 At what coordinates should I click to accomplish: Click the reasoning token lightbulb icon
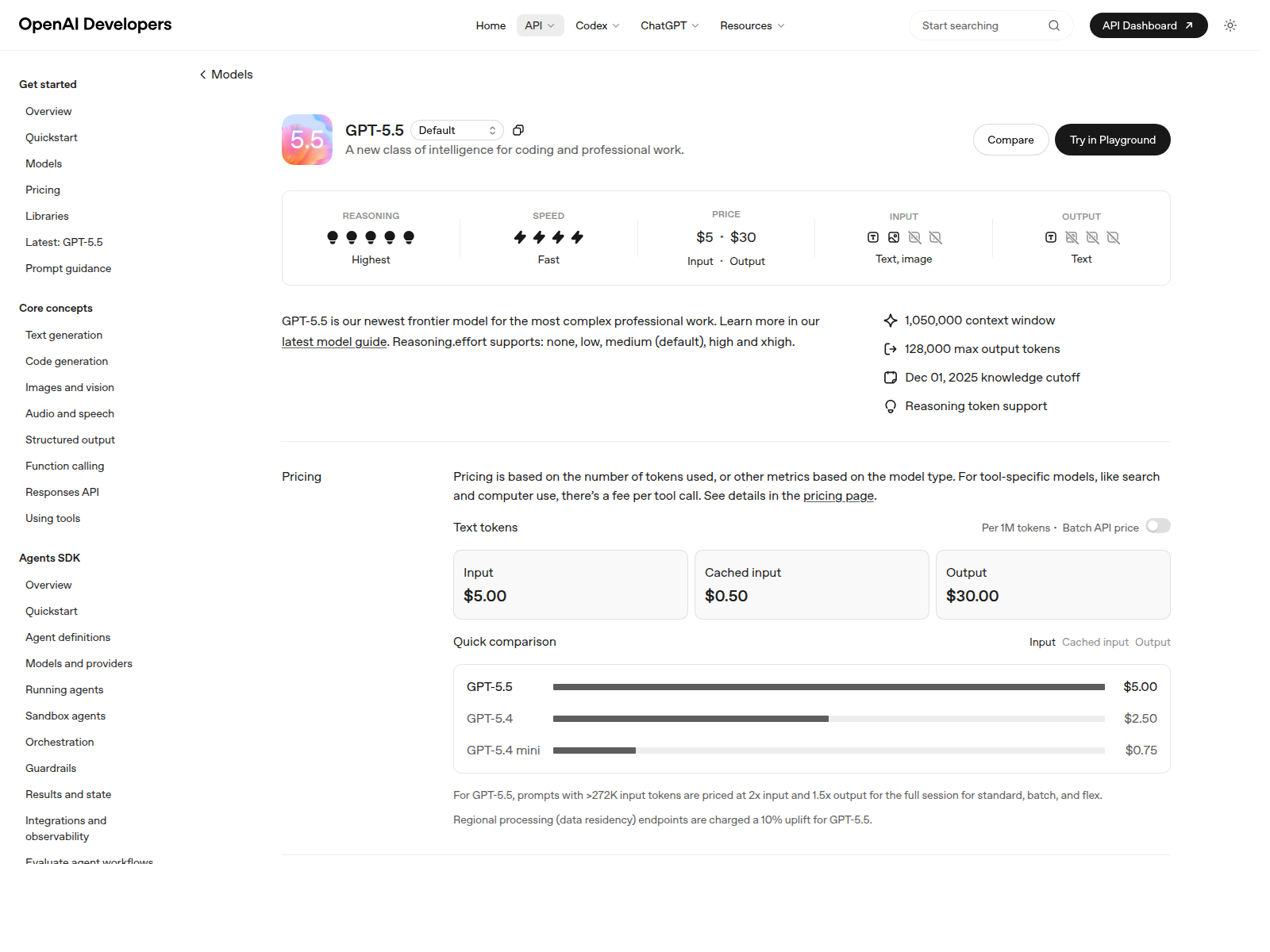(x=891, y=406)
